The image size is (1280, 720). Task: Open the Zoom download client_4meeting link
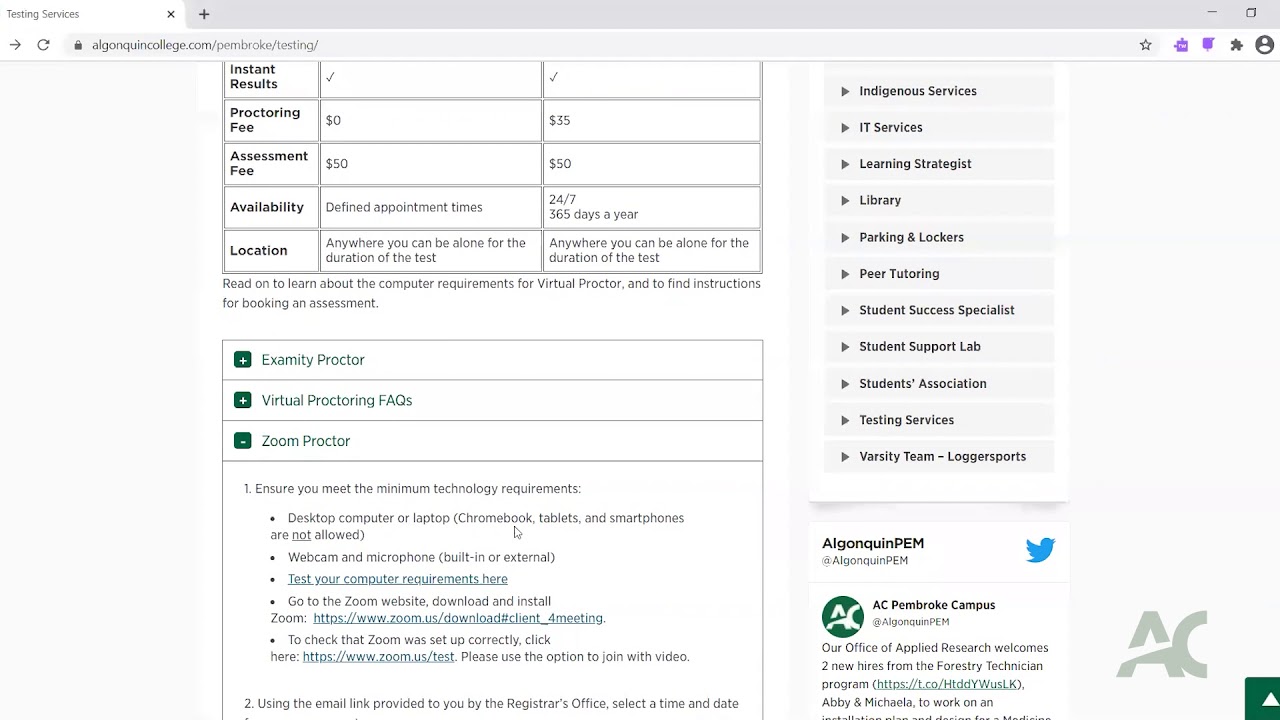tap(458, 618)
